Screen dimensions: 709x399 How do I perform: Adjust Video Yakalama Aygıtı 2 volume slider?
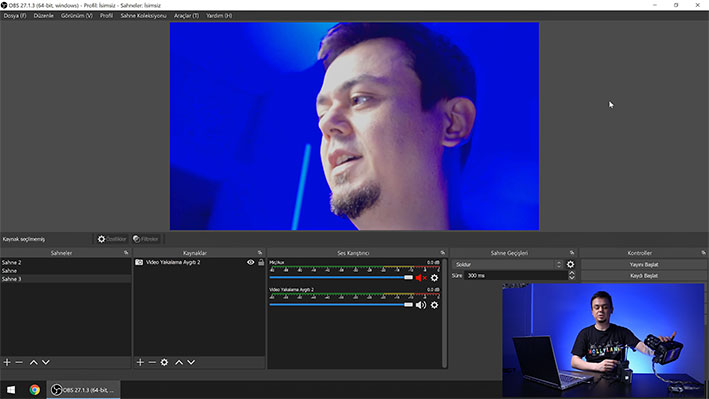[341, 304]
